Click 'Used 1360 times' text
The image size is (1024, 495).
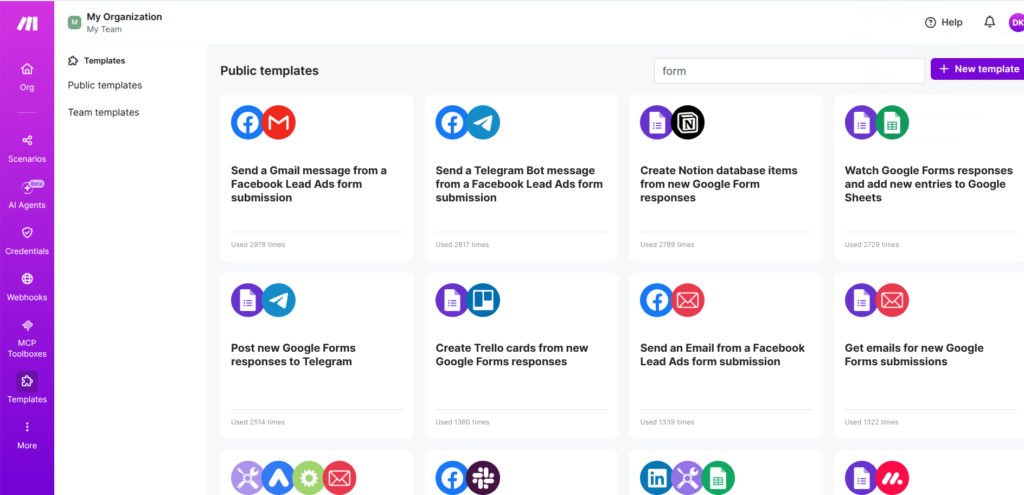point(462,423)
